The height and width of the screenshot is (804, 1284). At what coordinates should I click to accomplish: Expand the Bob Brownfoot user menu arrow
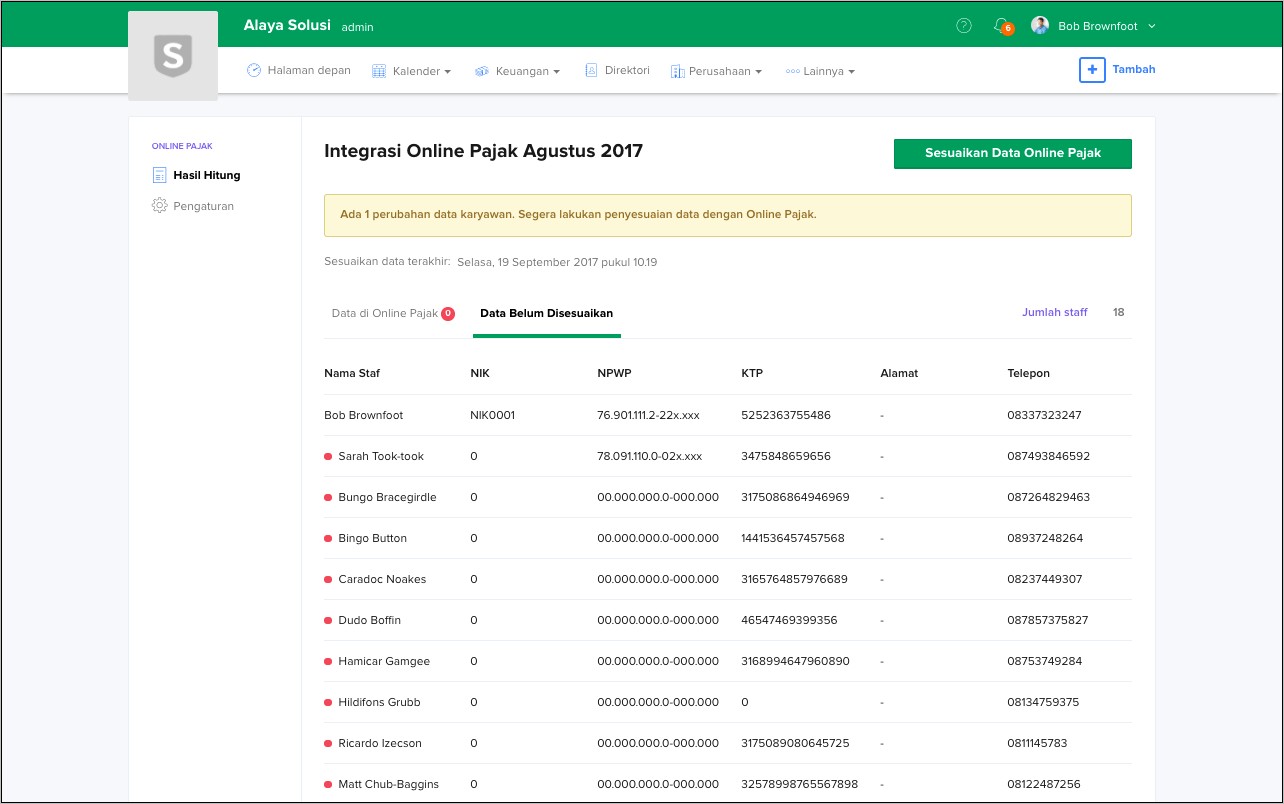1152,26
